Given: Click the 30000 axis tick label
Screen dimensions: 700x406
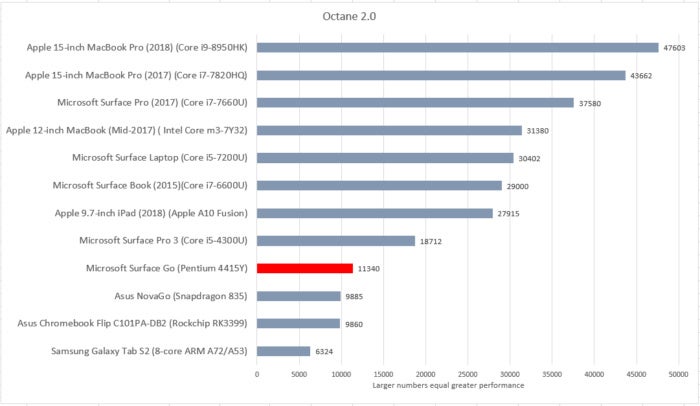Looking at the screenshot, I should tap(510, 374).
